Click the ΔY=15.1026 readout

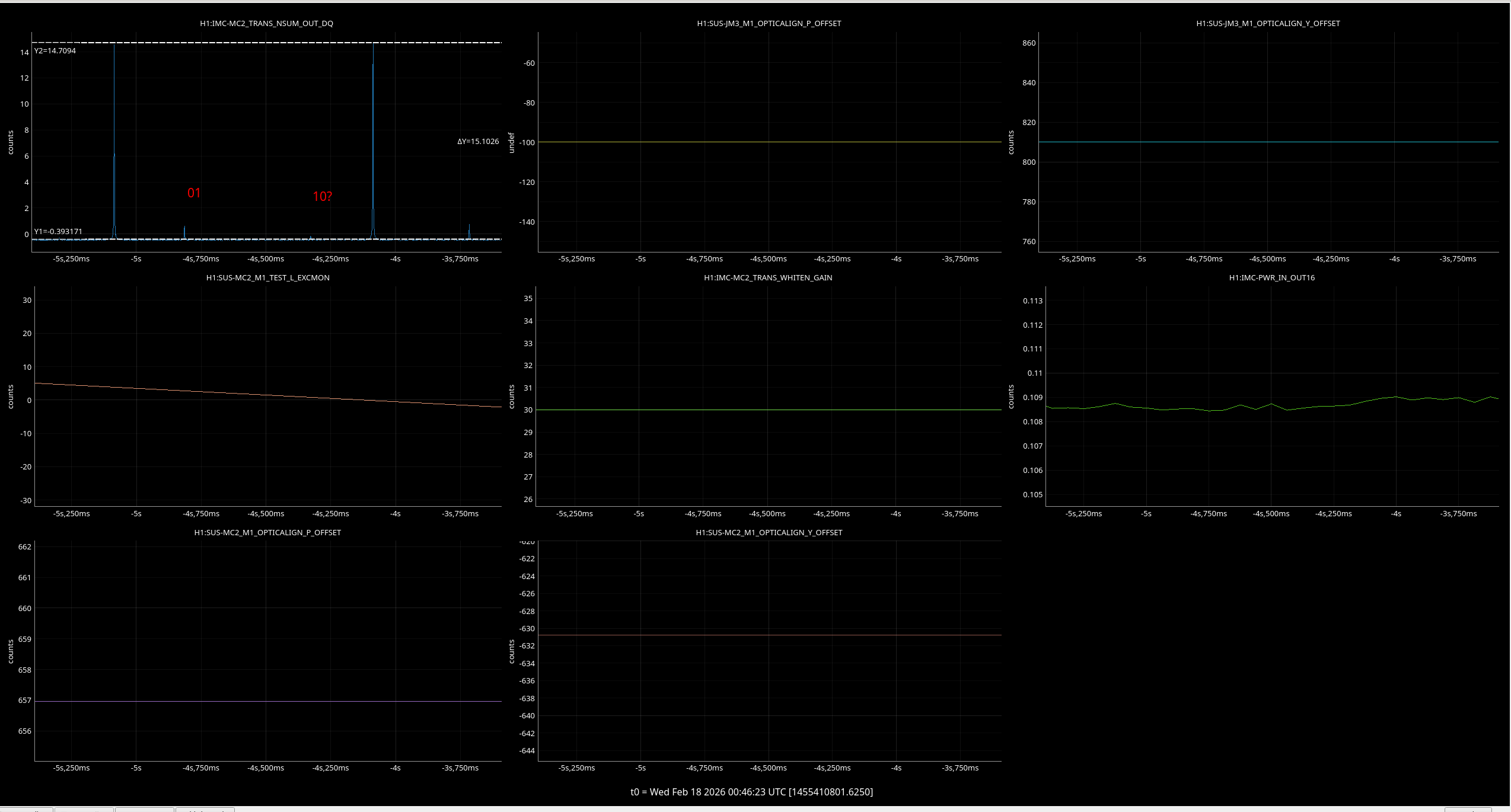(x=478, y=142)
